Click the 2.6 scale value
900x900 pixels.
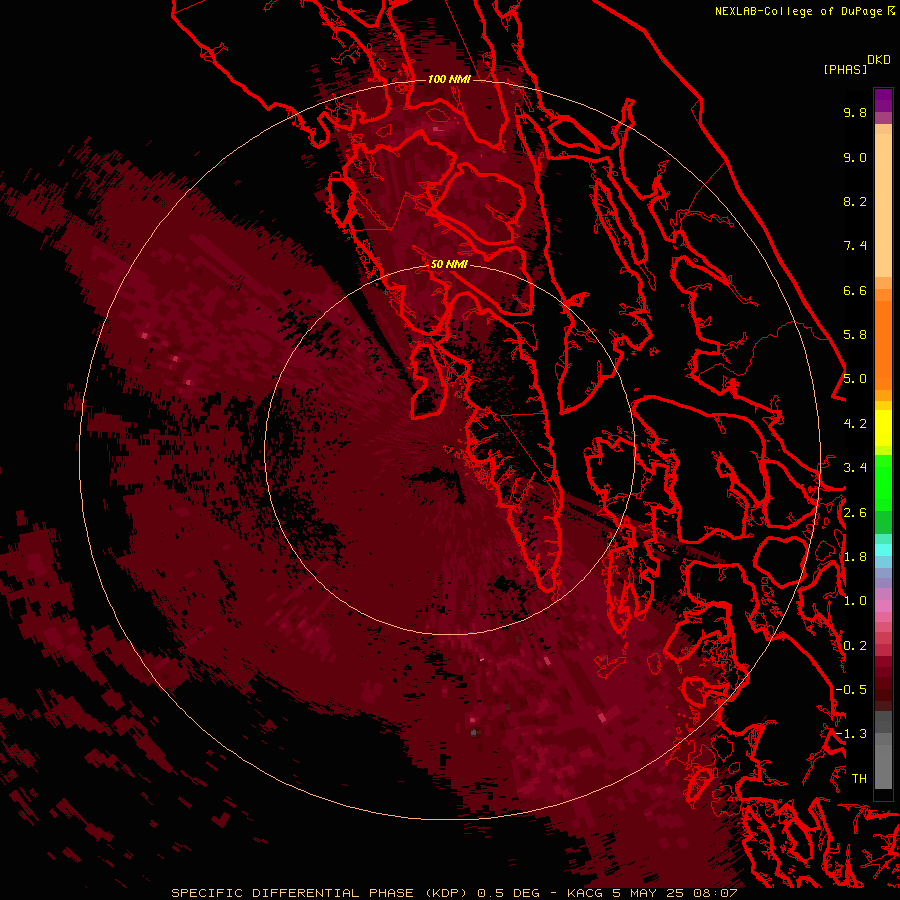click(x=855, y=513)
